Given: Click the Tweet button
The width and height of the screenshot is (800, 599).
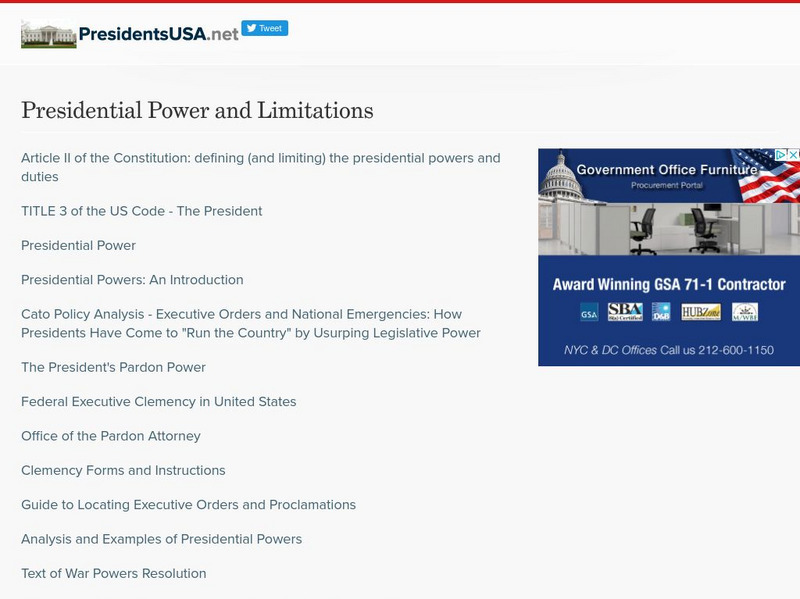Looking at the screenshot, I should click(x=265, y=28).
